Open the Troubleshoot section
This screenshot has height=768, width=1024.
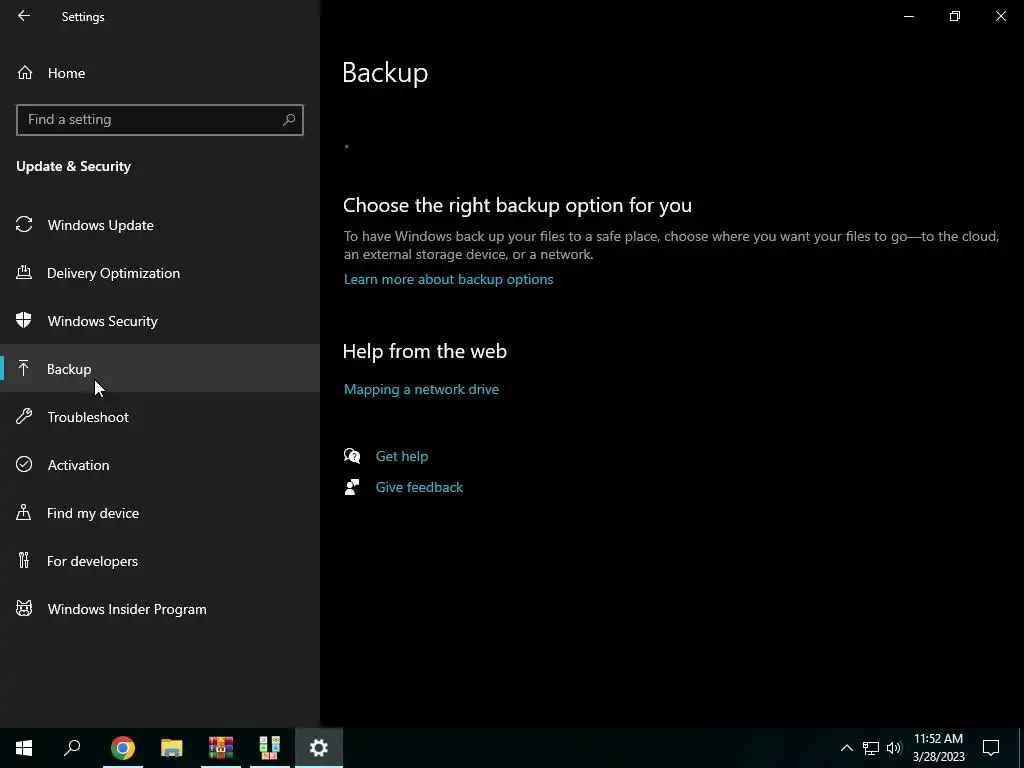coord(159,417)
